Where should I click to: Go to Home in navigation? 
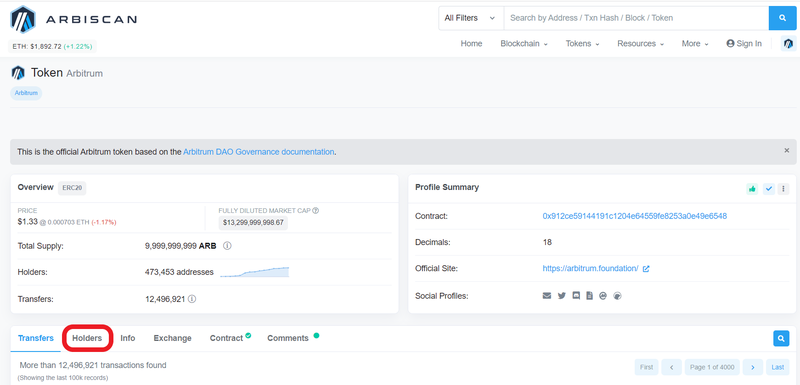click(471, 44)
